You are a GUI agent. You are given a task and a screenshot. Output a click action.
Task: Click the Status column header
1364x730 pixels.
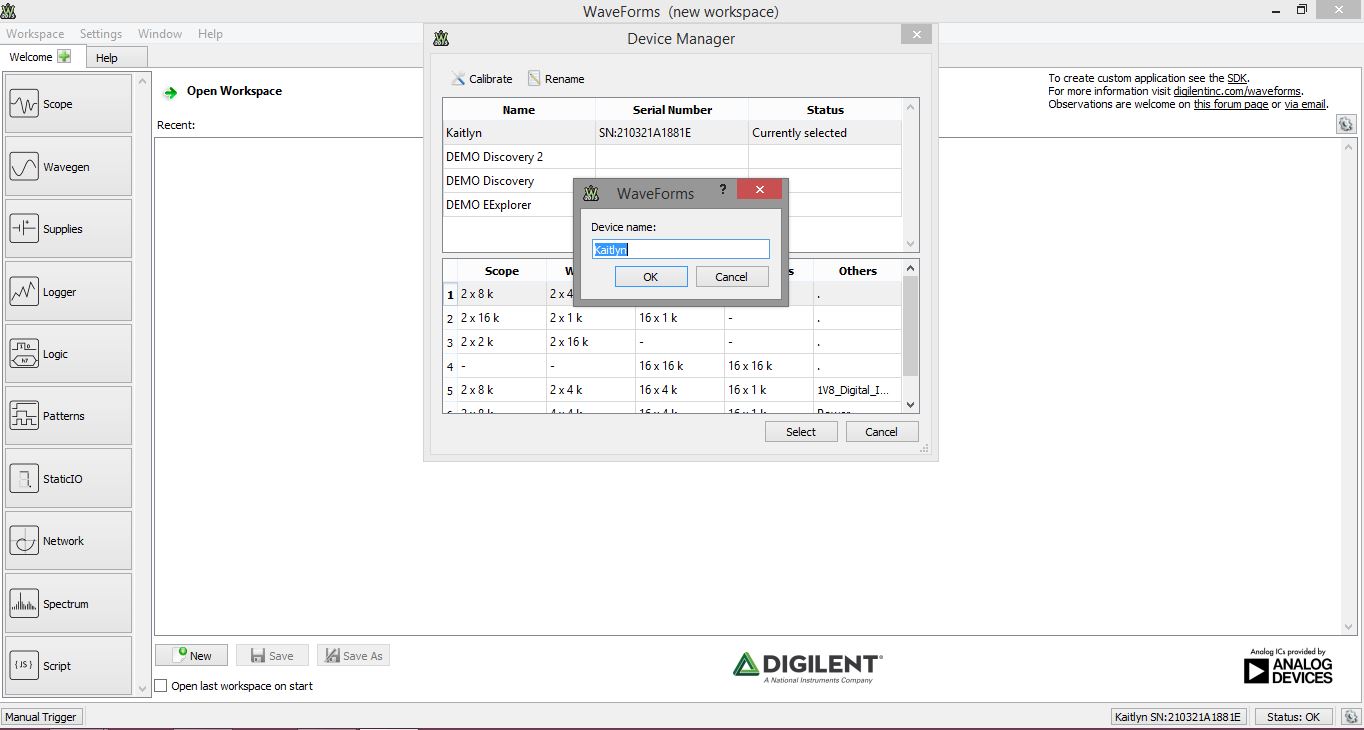[825, 110]
